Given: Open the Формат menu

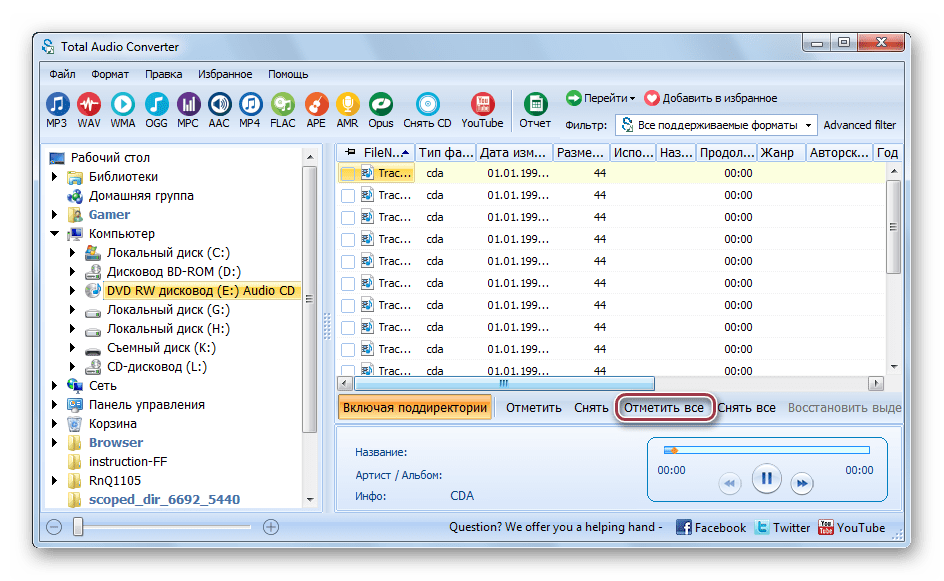Looking at the screenshot, I should click(110, 74).
